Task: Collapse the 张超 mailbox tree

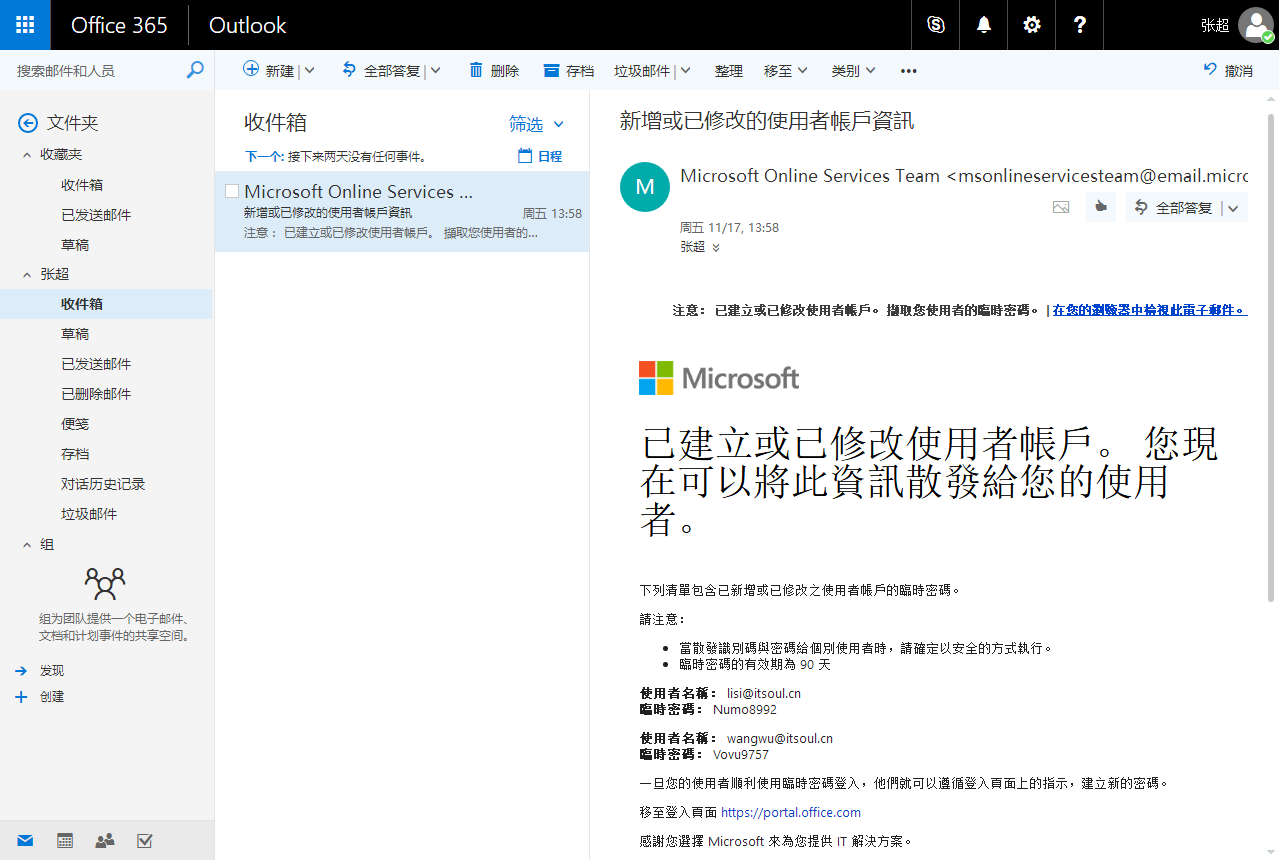Action: pyautogui.click(x=27, y=274)
